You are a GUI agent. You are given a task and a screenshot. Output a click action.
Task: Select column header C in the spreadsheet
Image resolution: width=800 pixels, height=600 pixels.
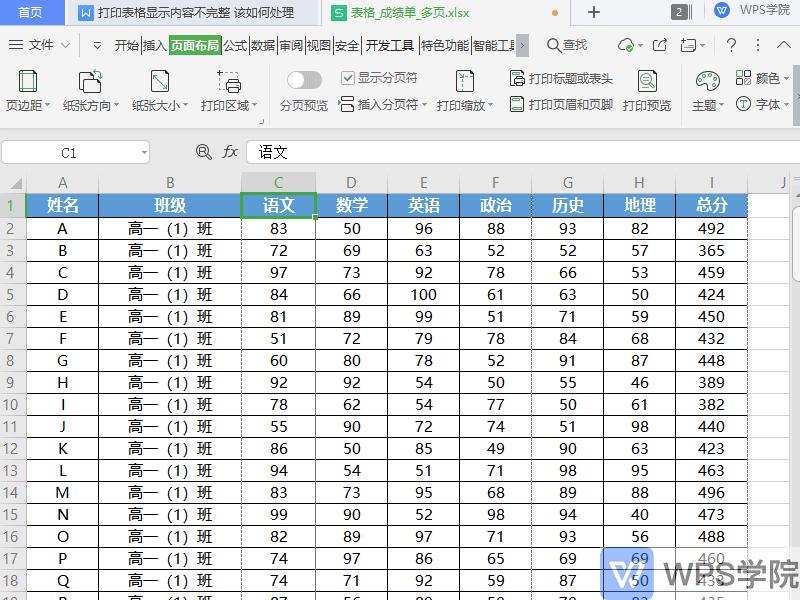pyautogui.click(x=277, y=183)
